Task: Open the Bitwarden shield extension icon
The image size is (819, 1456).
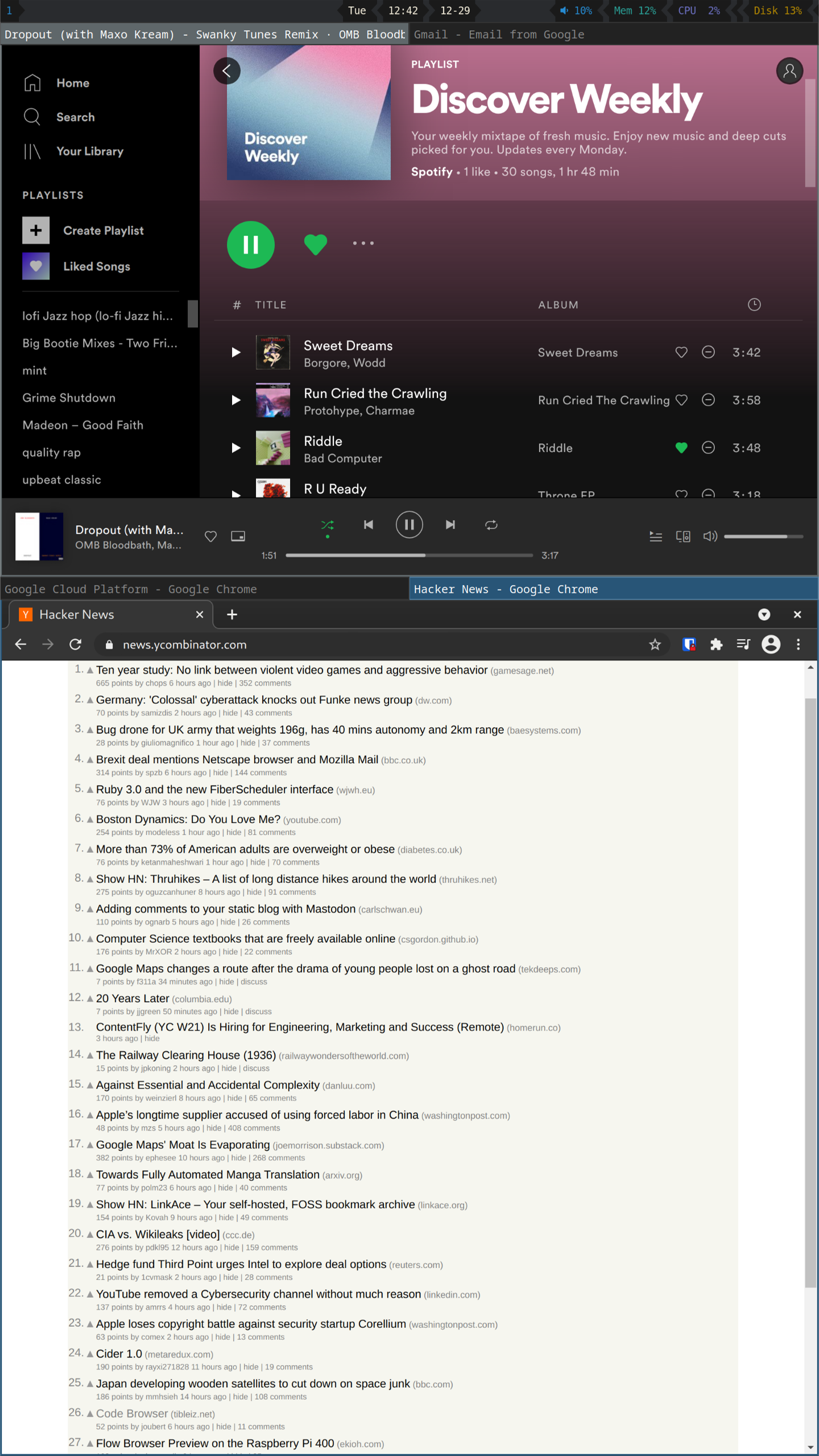Action: click(x=689, y=645)
